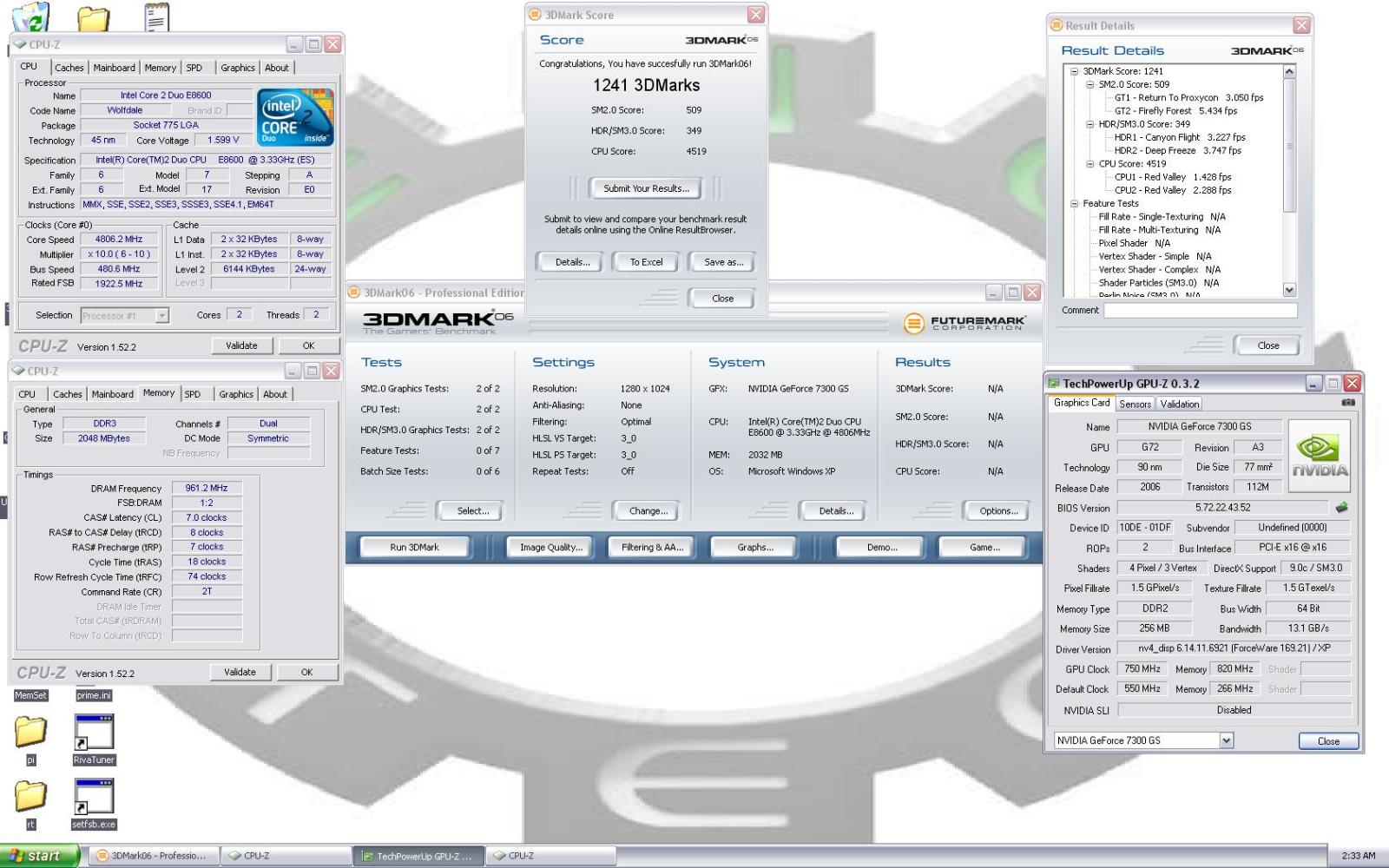Click the Result Details scrollbar down arrow
1389x868 pixels.
(1289, 290)
